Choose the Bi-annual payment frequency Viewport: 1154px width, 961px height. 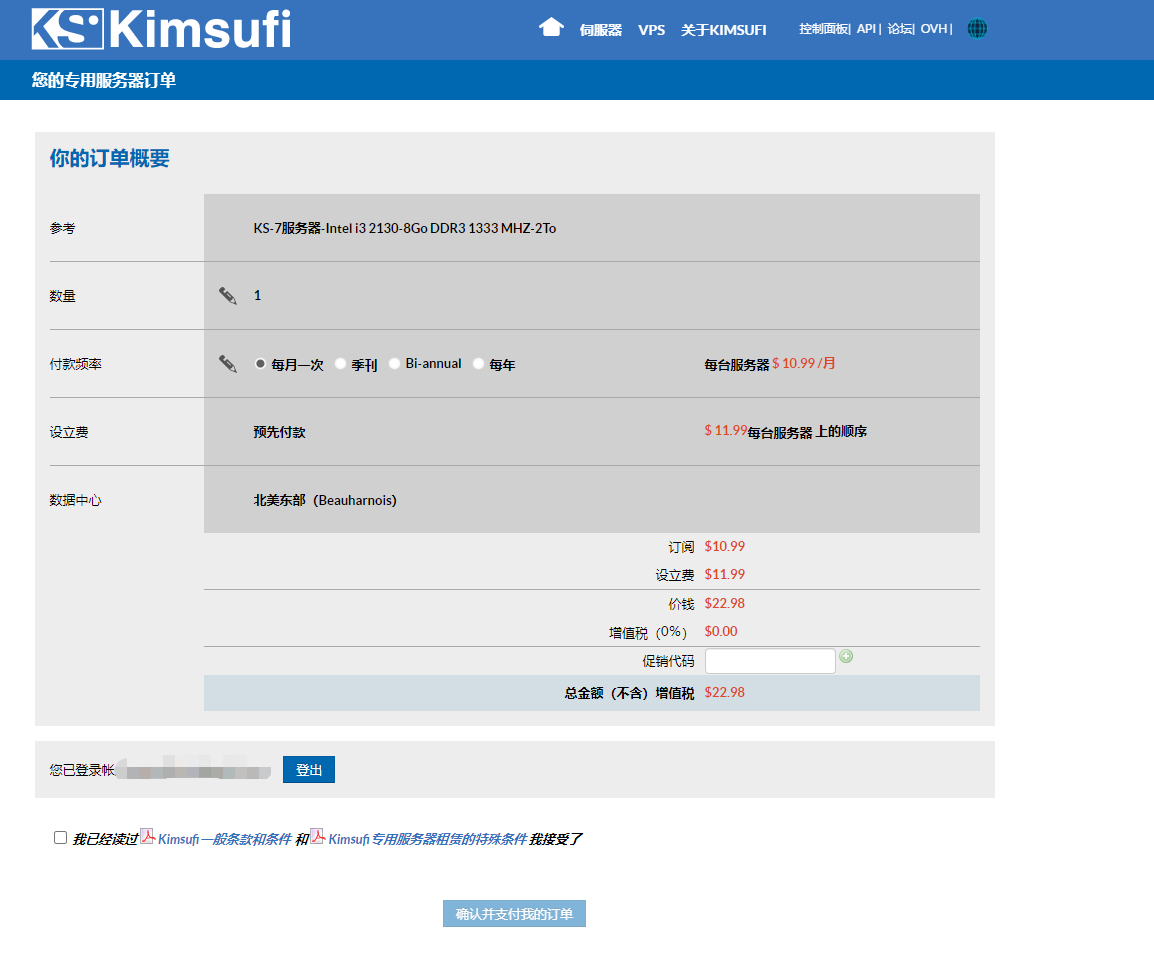pyautogui.click(x=395, y=364)
